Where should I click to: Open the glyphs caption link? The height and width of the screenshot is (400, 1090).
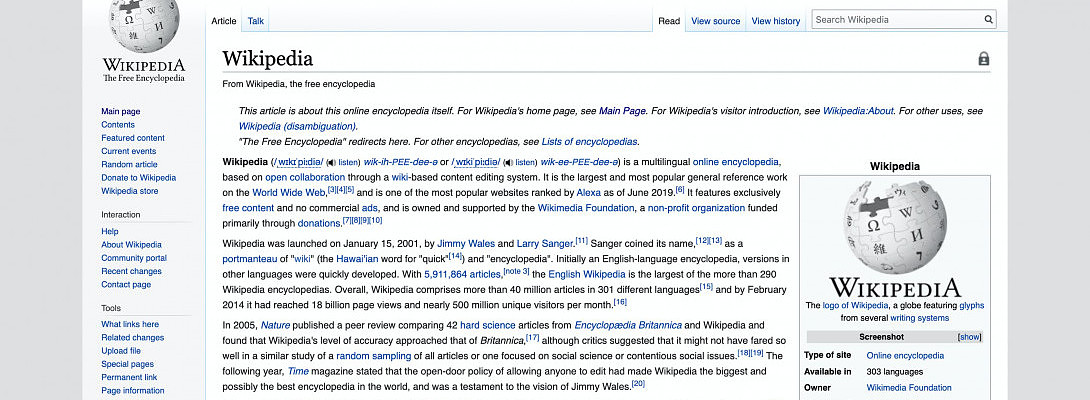coord(971,305)
